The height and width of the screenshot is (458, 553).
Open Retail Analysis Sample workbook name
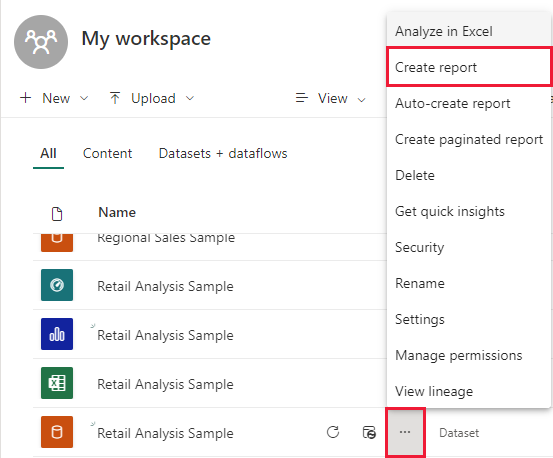click(165, 384)
